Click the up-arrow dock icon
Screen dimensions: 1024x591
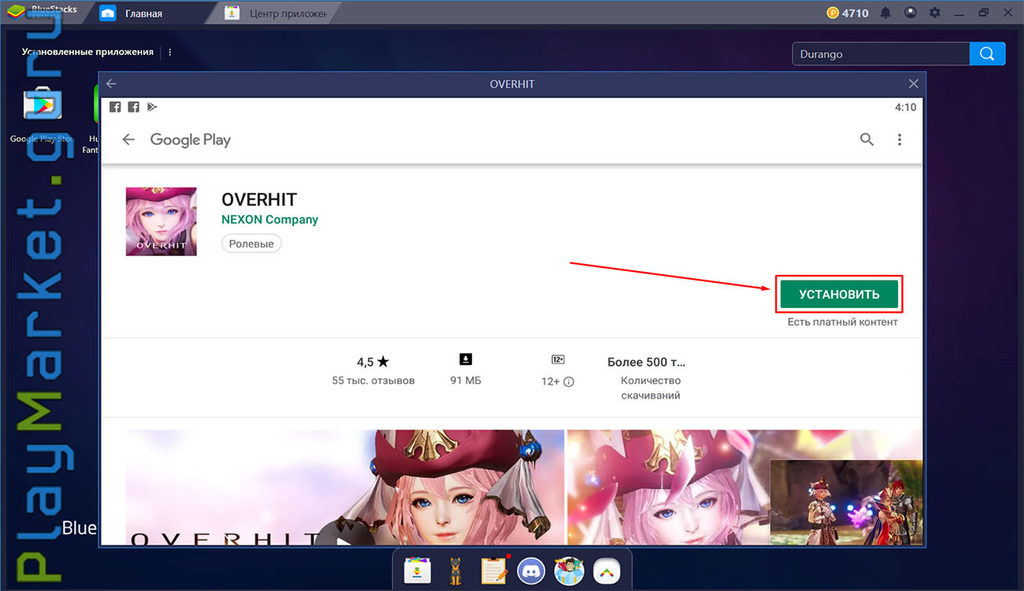[607, 572]
